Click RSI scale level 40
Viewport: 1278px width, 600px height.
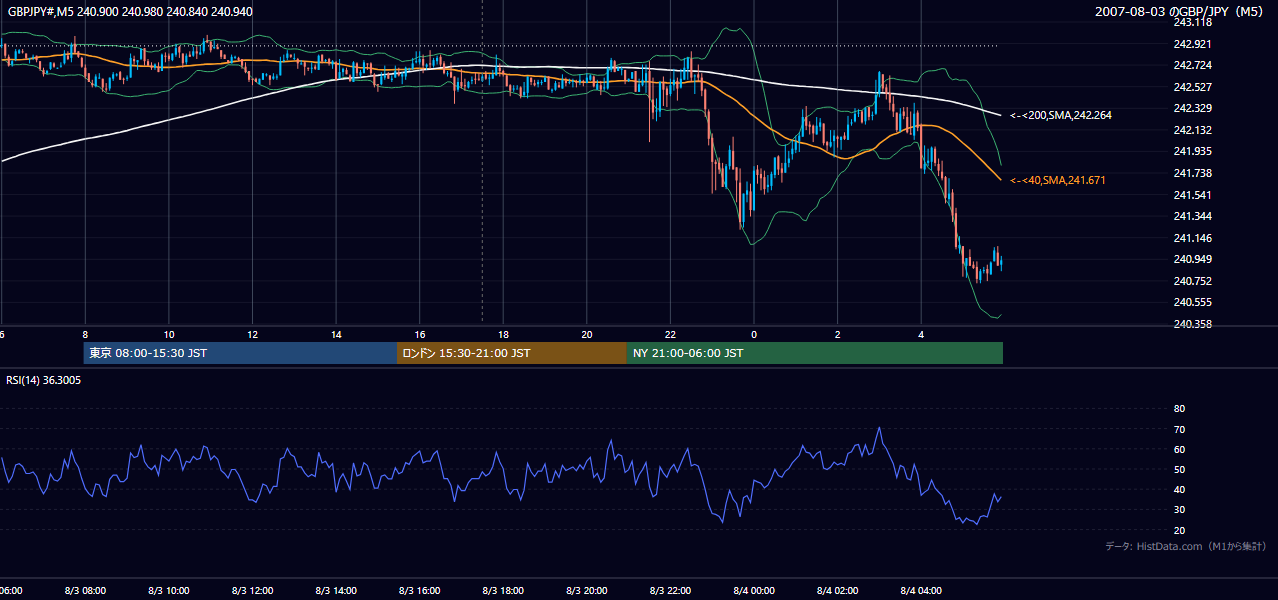[x=1179, y=489]
